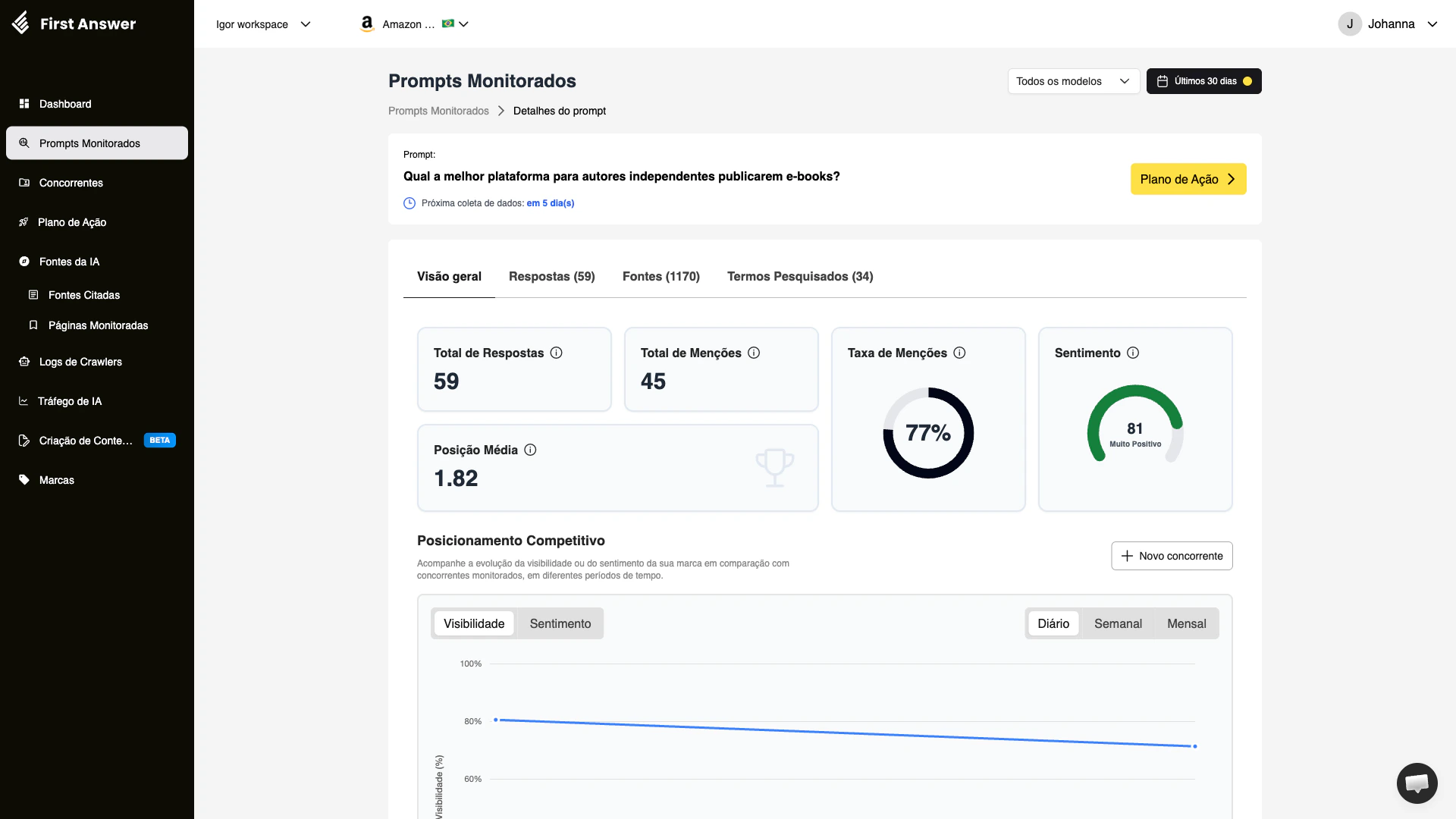Image resolution: width=1456 pixels, height=819 pixels.
Task: Open the Fontes (1170) tab
Action: [661, 277]
